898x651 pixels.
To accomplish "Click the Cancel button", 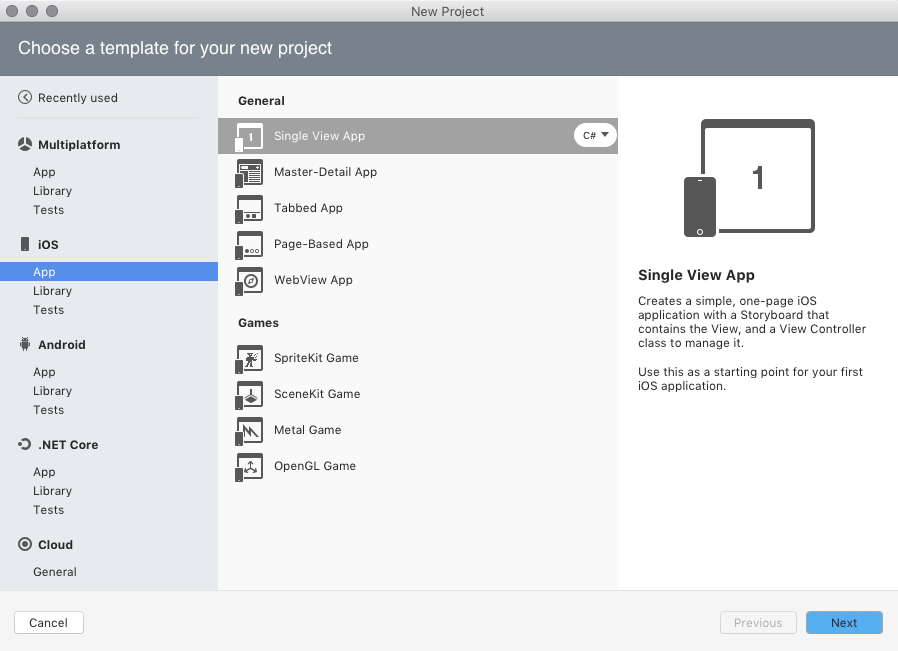I will [48, 622].
